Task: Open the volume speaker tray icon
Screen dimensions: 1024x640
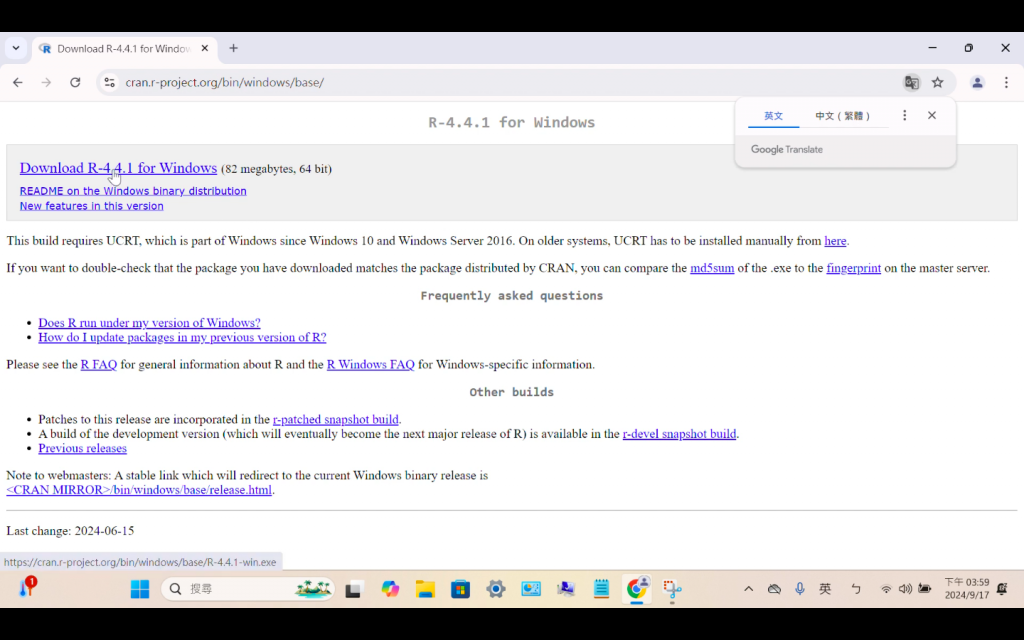Action: [x=905, y=589]
